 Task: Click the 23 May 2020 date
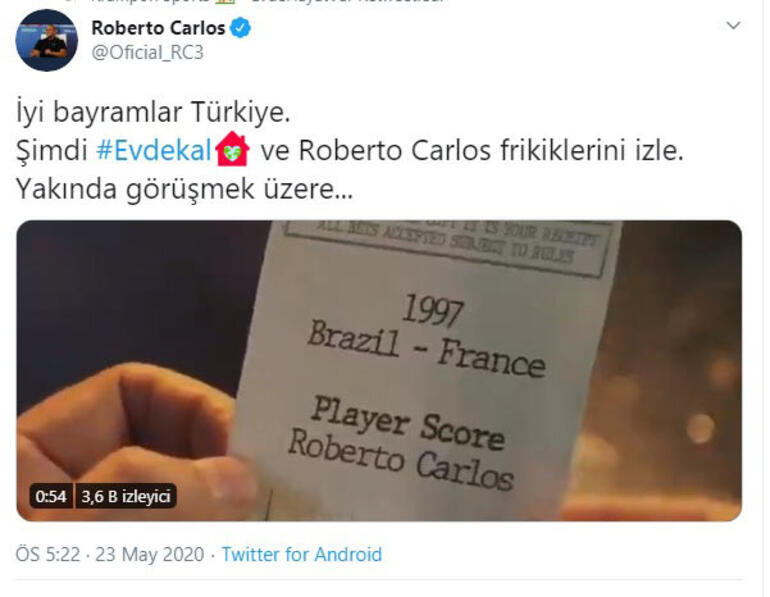[x=149, y=554]
